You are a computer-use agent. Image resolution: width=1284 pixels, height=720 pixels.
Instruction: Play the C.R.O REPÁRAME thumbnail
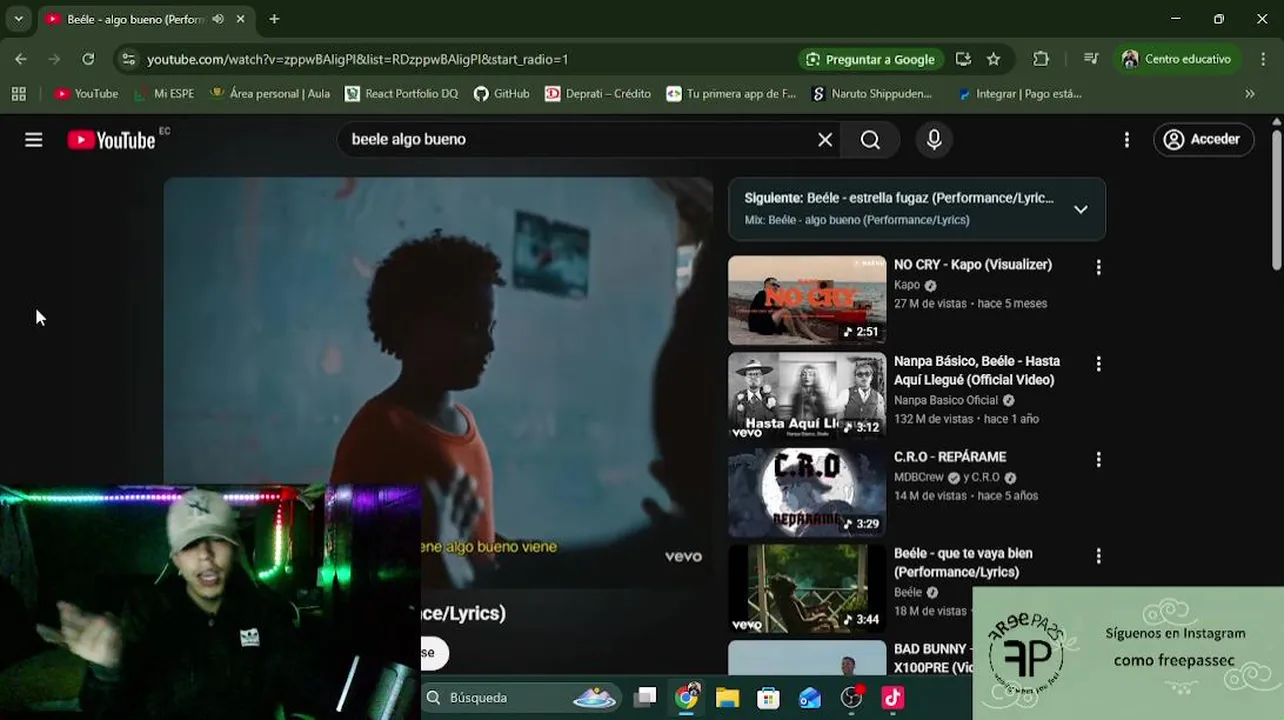807,492
